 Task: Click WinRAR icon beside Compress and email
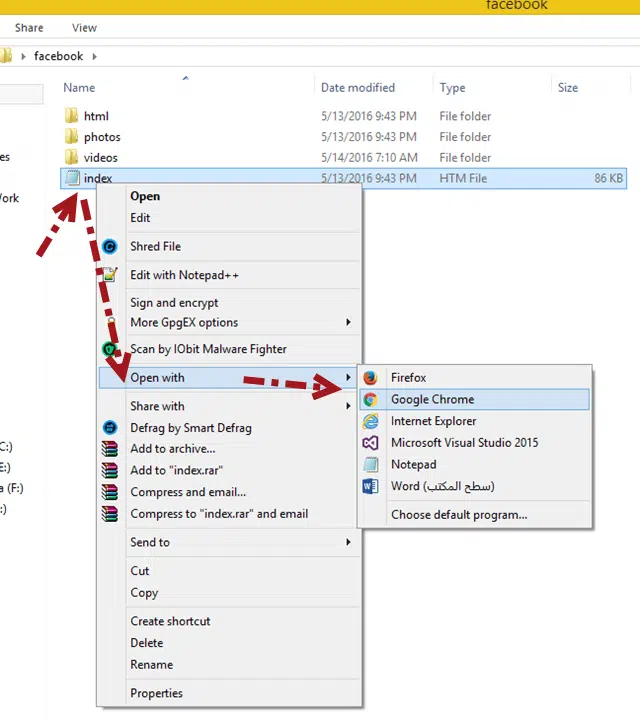point(109,492)
